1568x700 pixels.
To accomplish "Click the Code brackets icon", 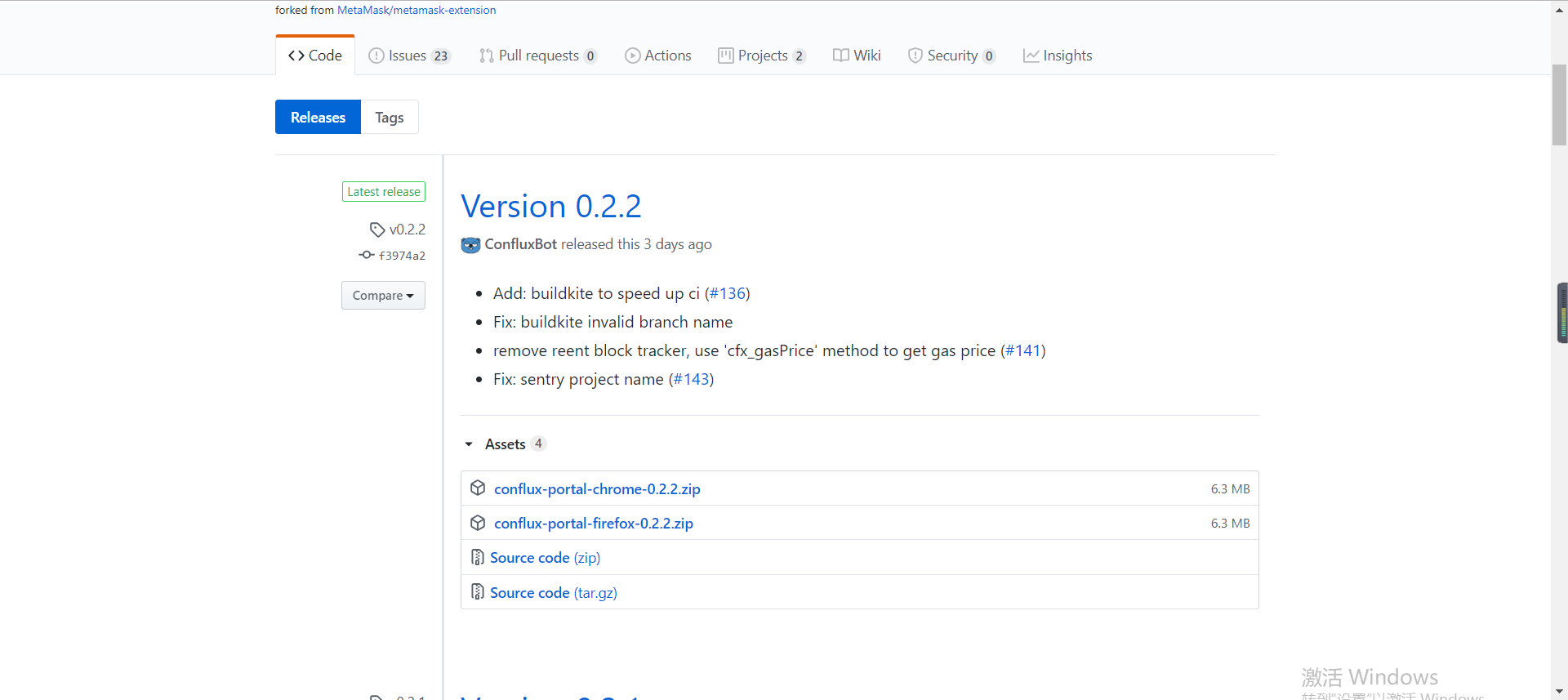I will [x=296, y=56].
